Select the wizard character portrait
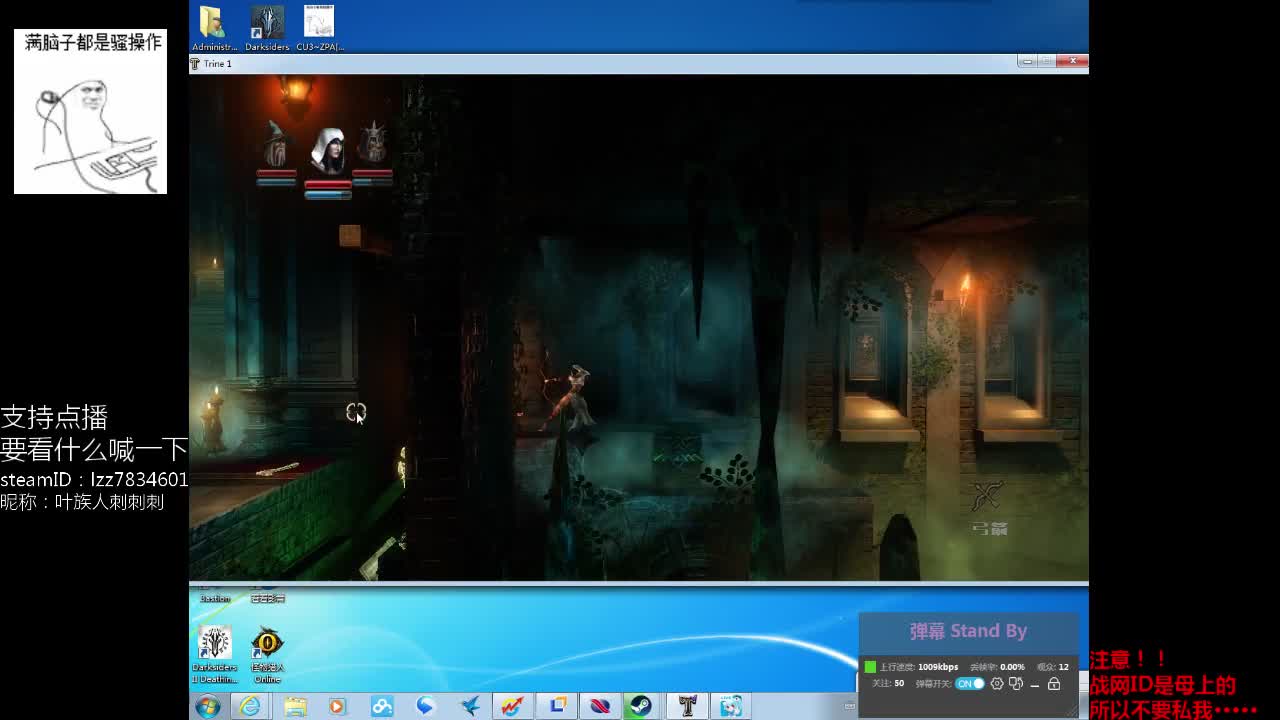The height and width of the screenshot is (720, 1280). pos(276,145)
